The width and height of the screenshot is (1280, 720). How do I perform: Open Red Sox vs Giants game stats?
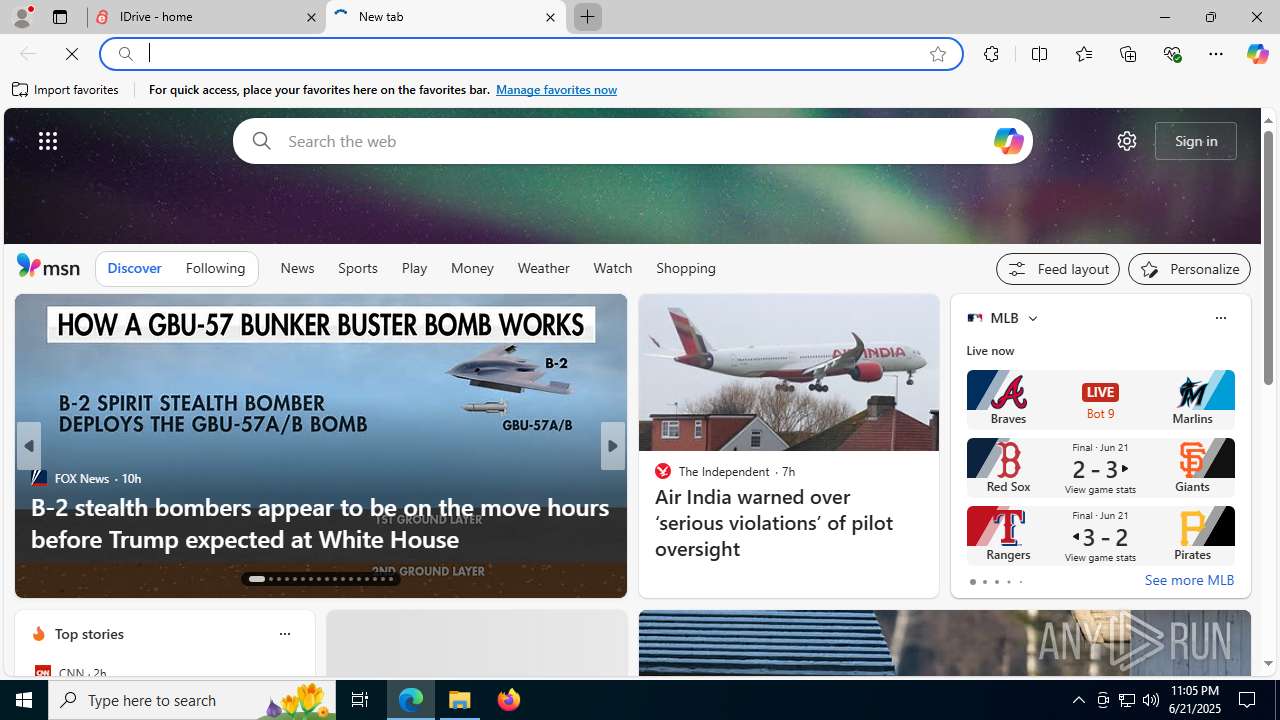click(1100, 467)
